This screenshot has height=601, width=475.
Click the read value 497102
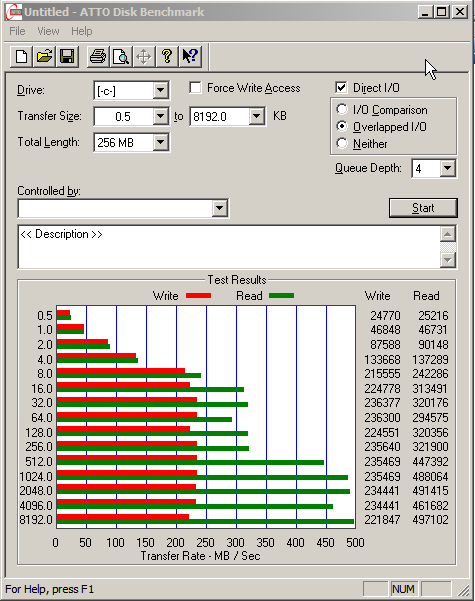point(431,520)
